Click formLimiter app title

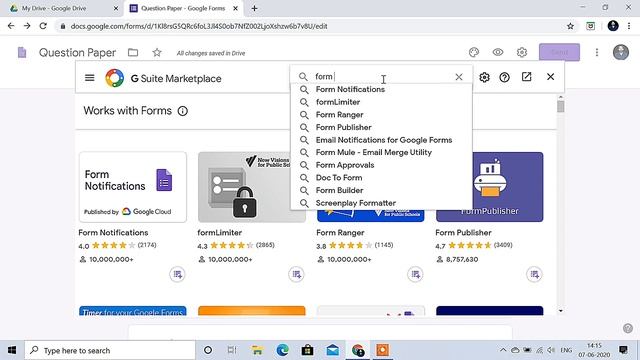(x=220, y=233)
